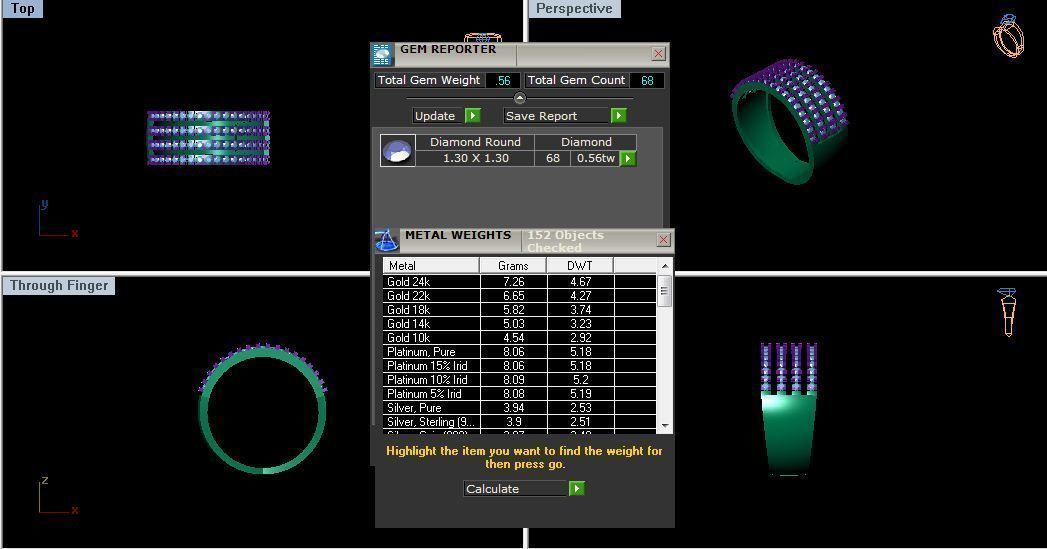Screen dimensions: 1047x549
Task: Click the 8.09 grams value for Platinum 10% Irid
Action: click(513, 380)
